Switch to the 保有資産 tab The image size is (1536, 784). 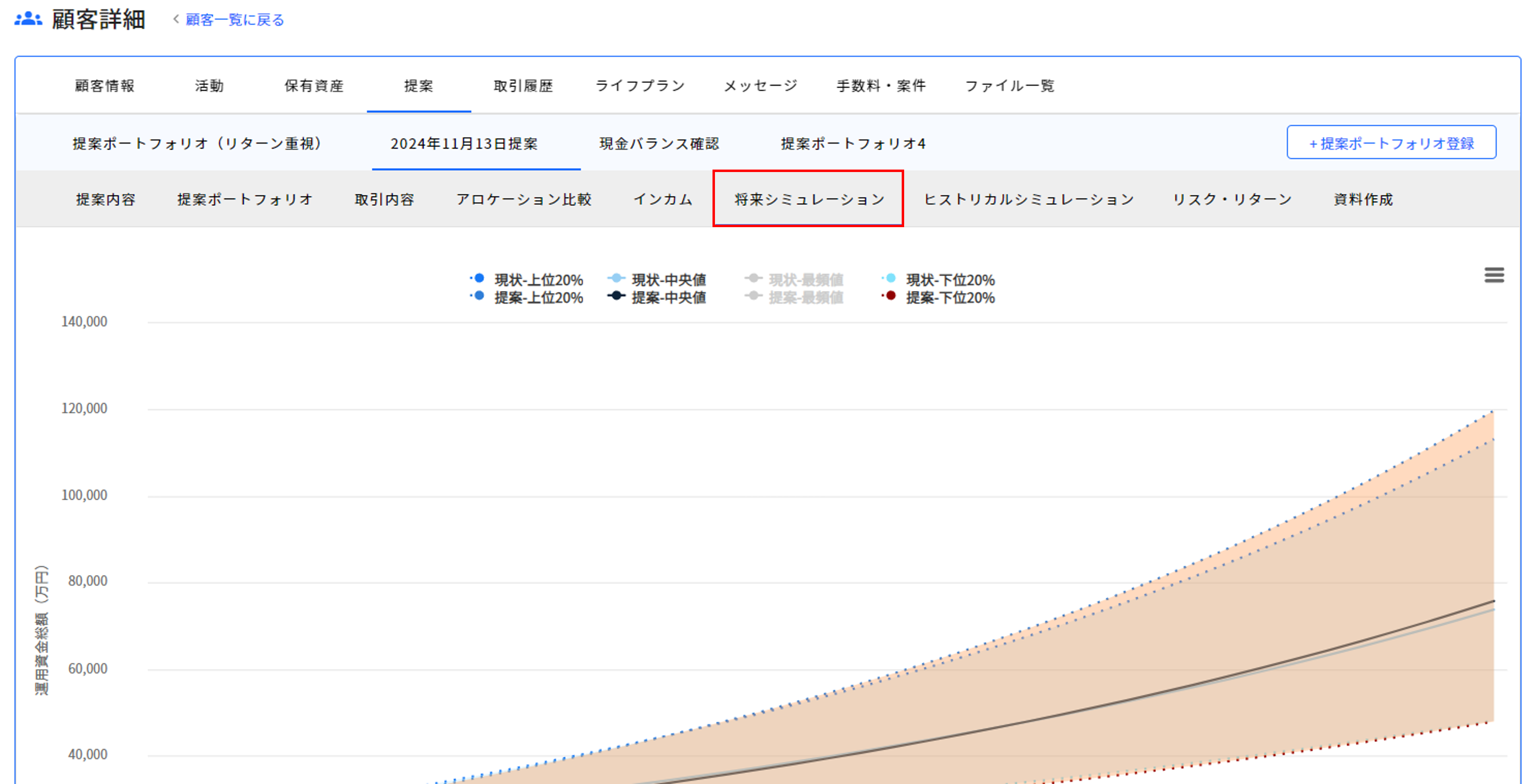pos(313,86)
